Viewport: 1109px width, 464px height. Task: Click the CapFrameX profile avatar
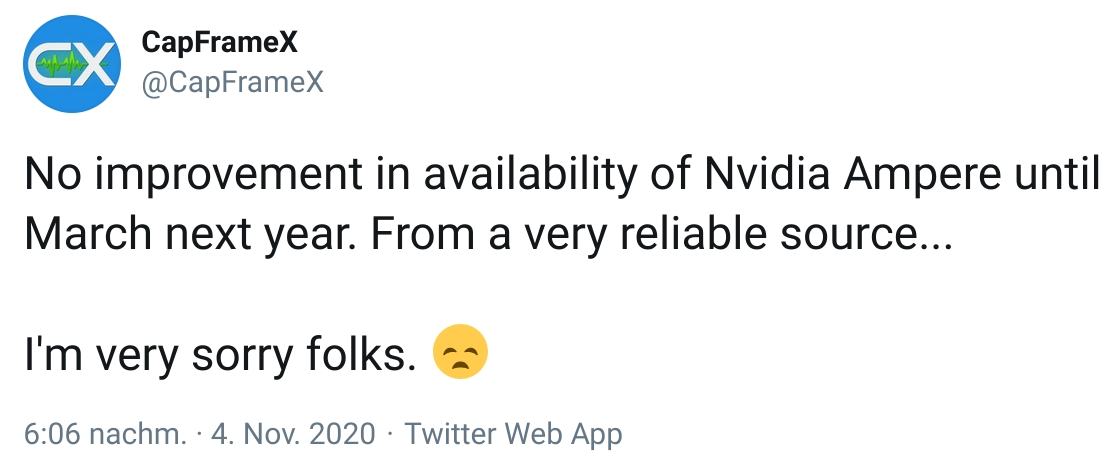73,63
